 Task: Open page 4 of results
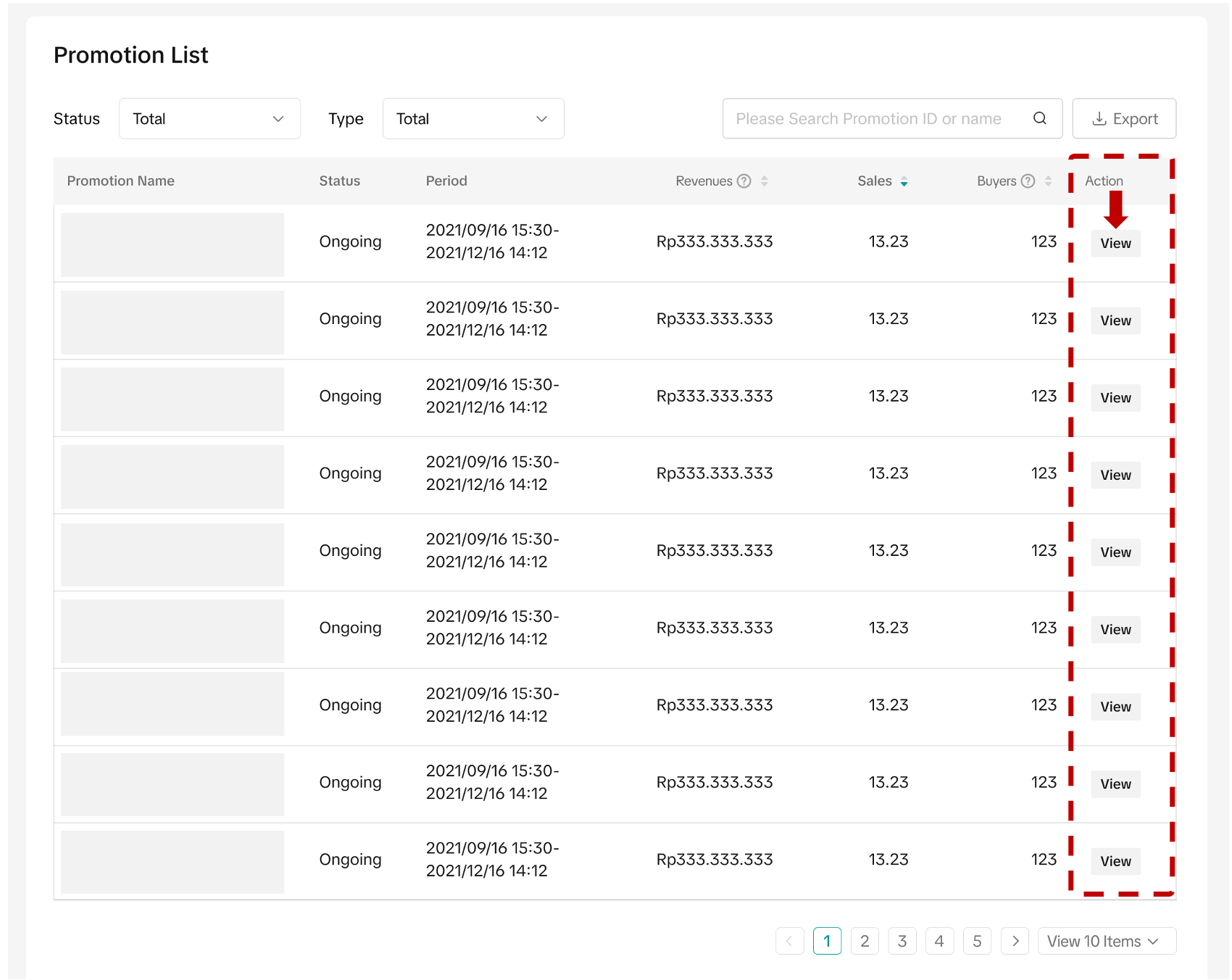[939, 941]
